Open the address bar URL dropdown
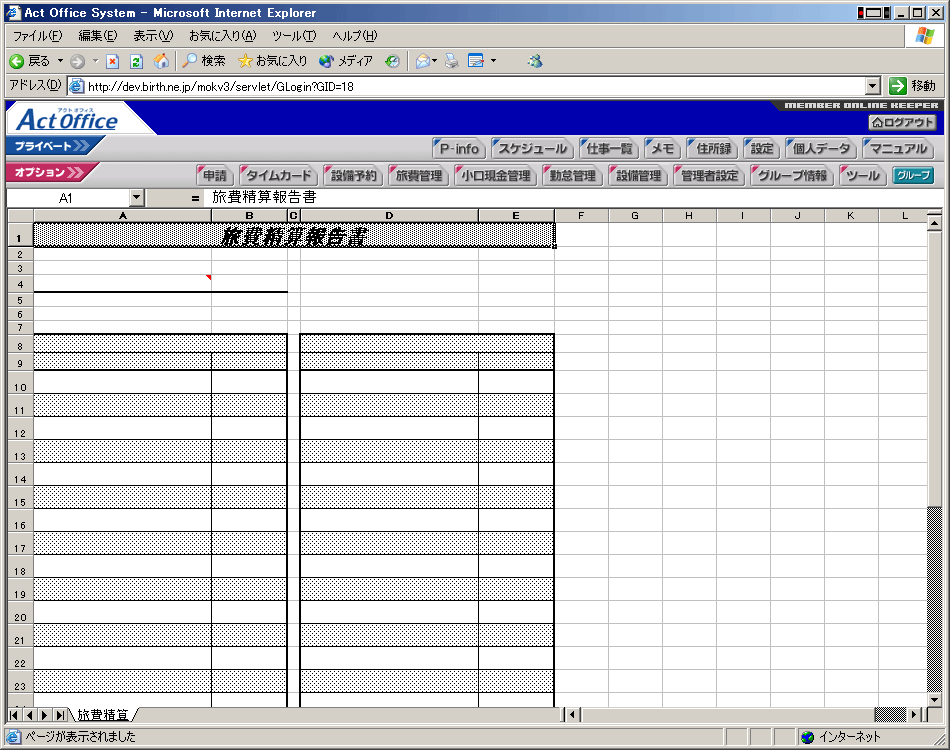 872,86
